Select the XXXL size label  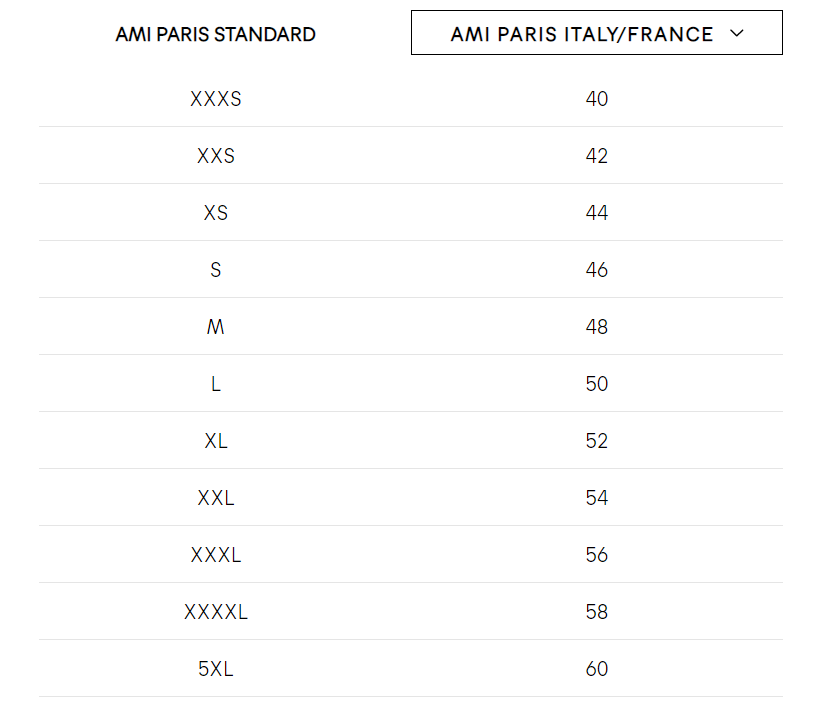point(216,555)
